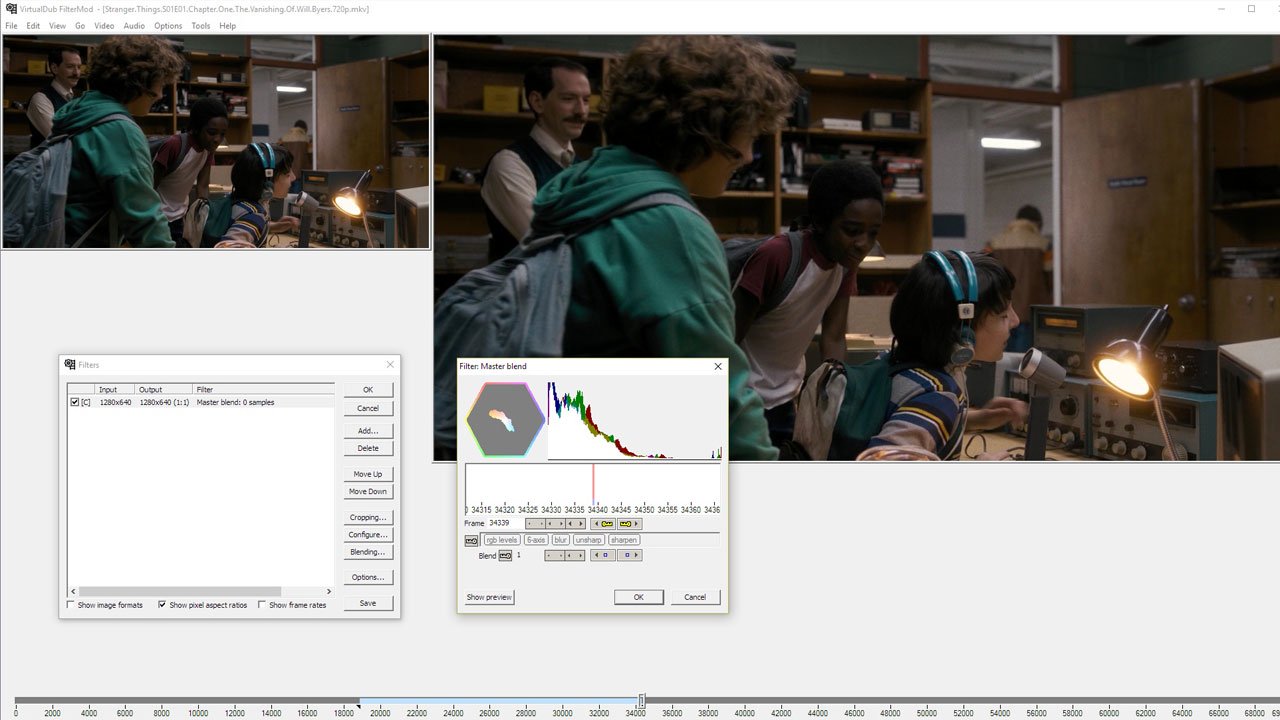Image resolution: width=1280 pixels, height=720 pixels.
Task: Go to previous blend point square button
Action: (x=603, y=556)
